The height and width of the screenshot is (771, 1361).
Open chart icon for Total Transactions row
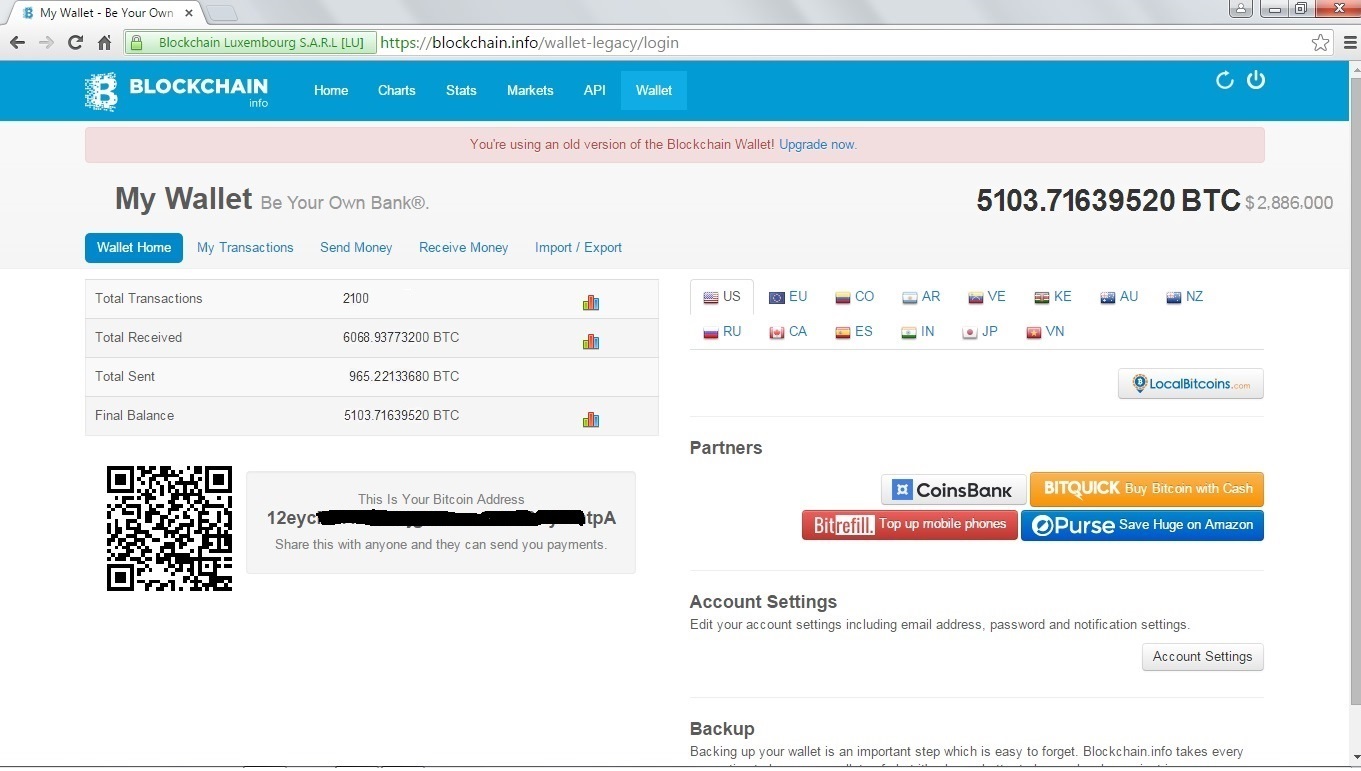click(x=590, y=302)
